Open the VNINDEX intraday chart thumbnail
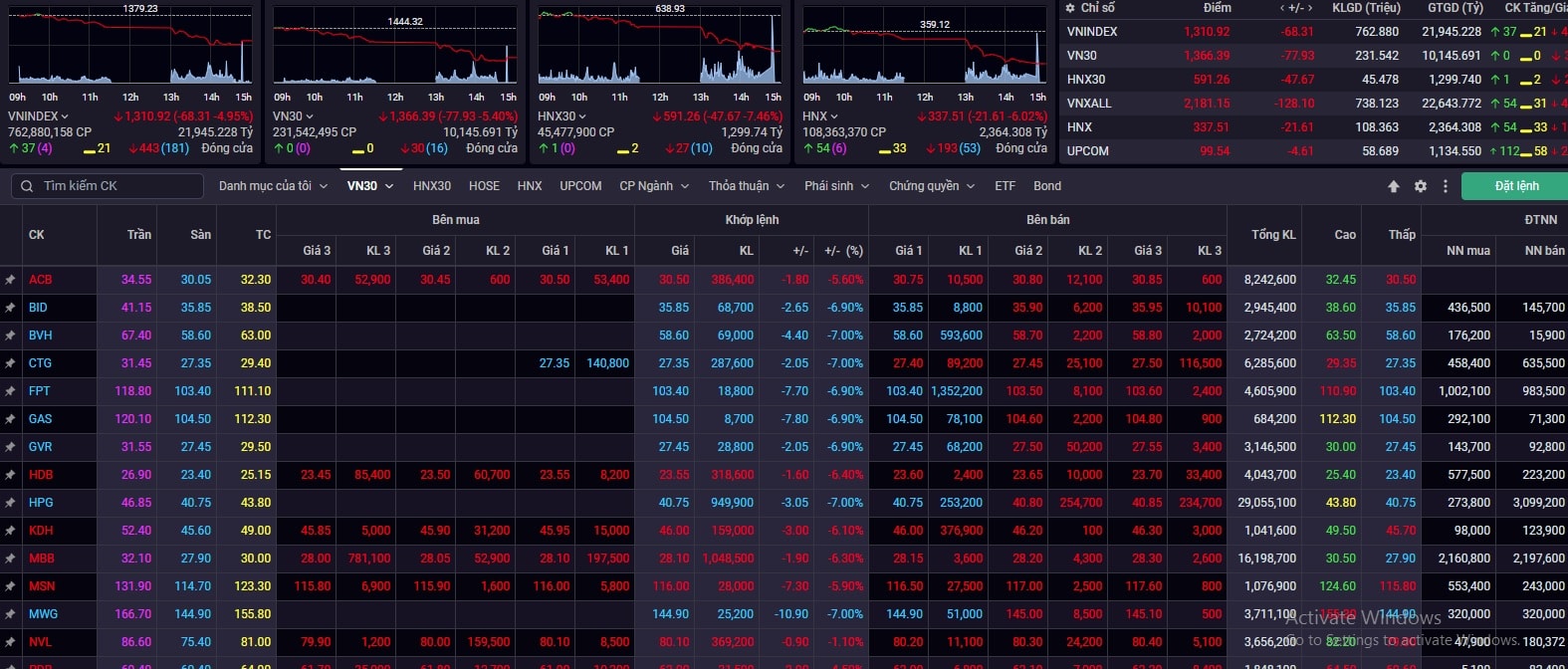1568x669 pixels. pyautogui.click(x=130, y=46)
